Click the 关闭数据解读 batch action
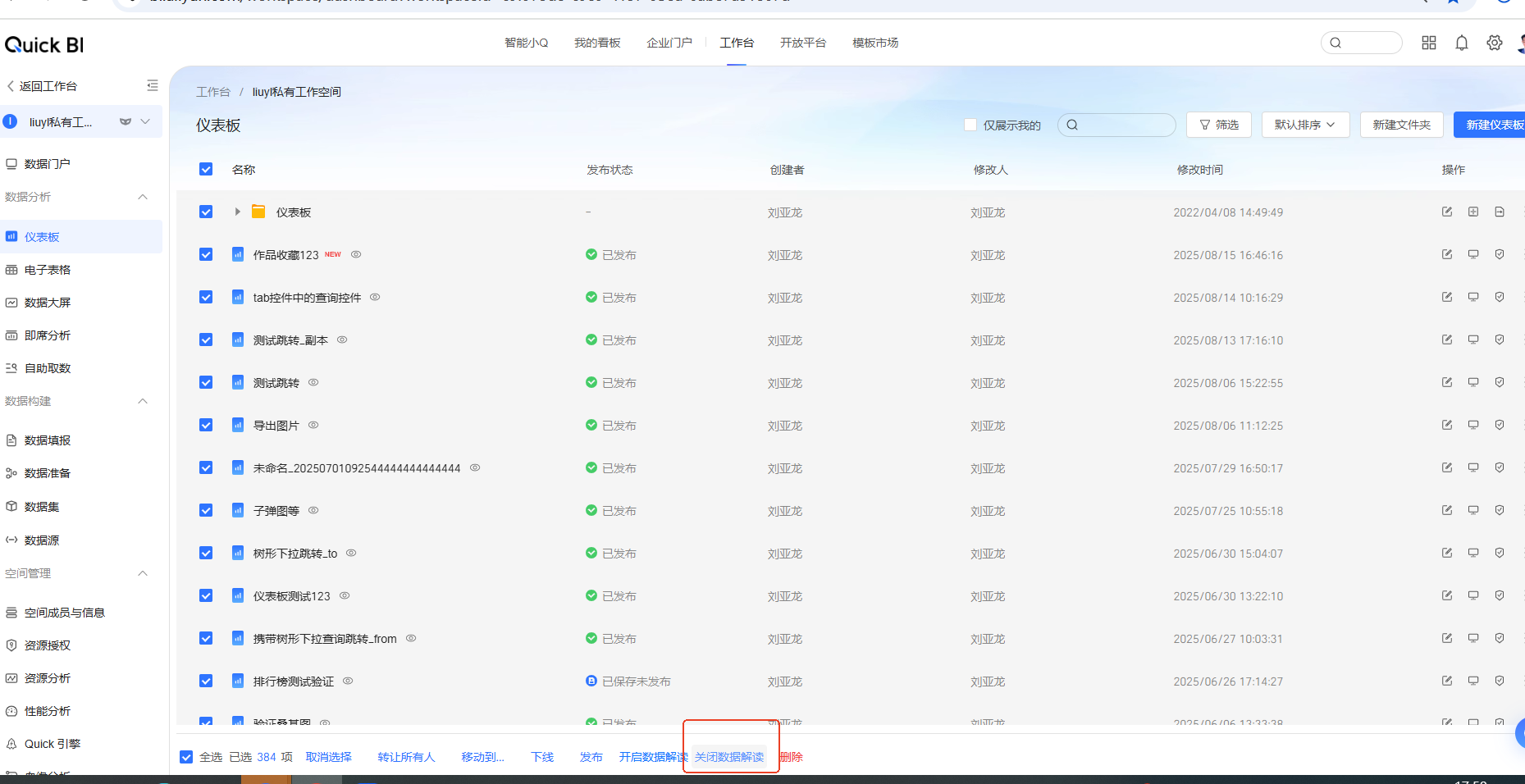This screenshot has width=1525, height=784. coord(729,757)
